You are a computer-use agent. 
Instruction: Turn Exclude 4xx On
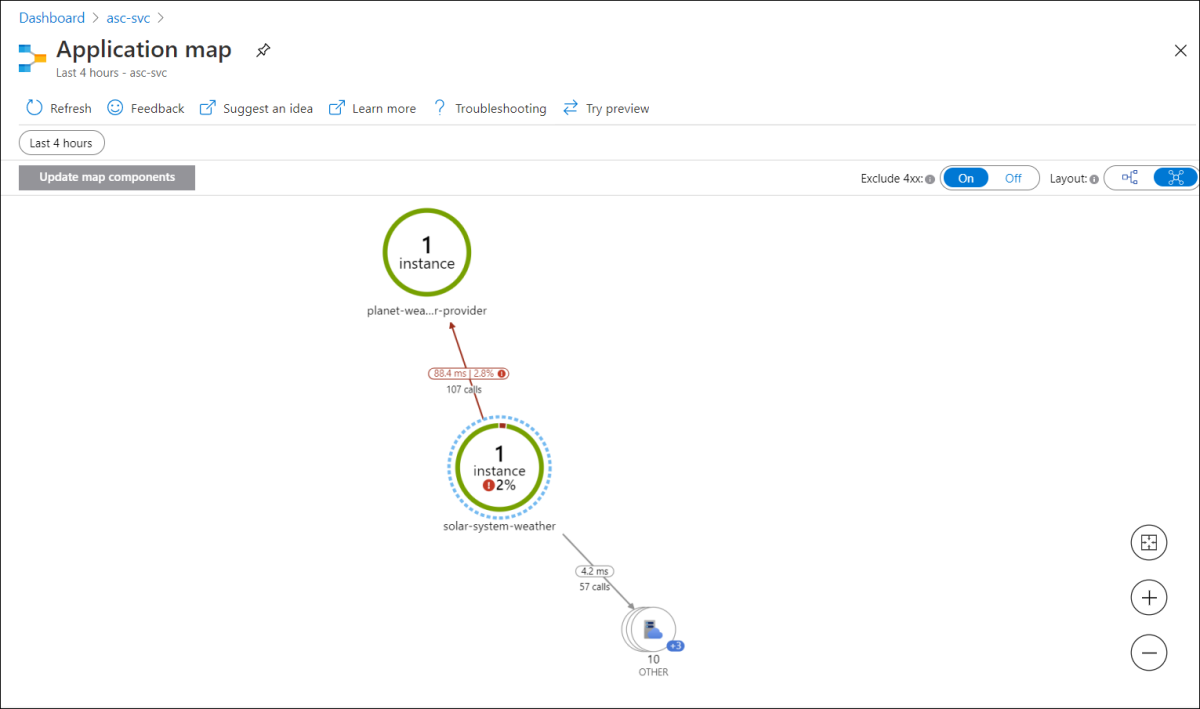pos(966,178)
